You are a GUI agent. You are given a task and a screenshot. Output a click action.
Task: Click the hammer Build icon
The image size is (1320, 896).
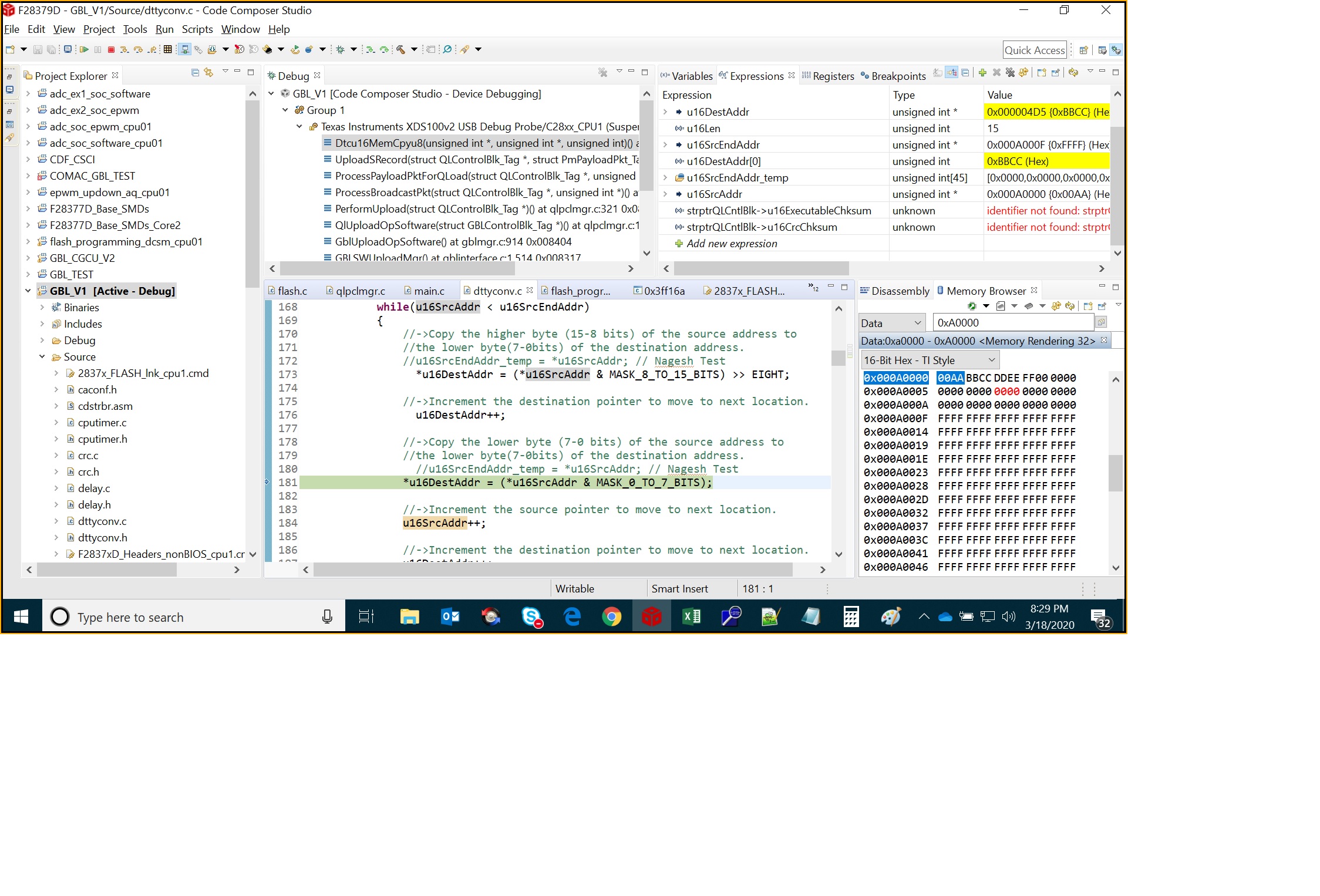click(401, 49)
